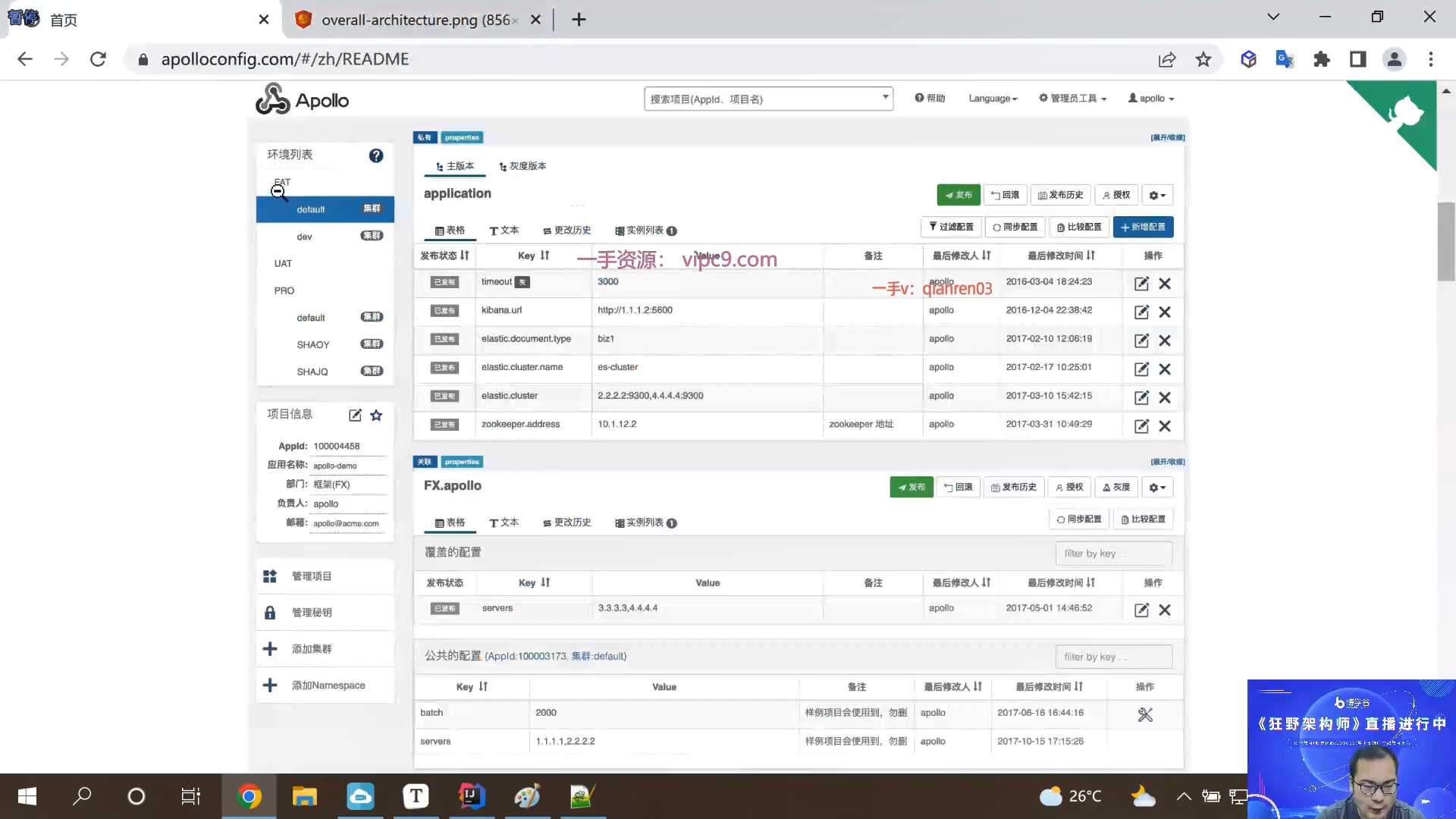Edit project info with the pencil icon

coord(355,415)
